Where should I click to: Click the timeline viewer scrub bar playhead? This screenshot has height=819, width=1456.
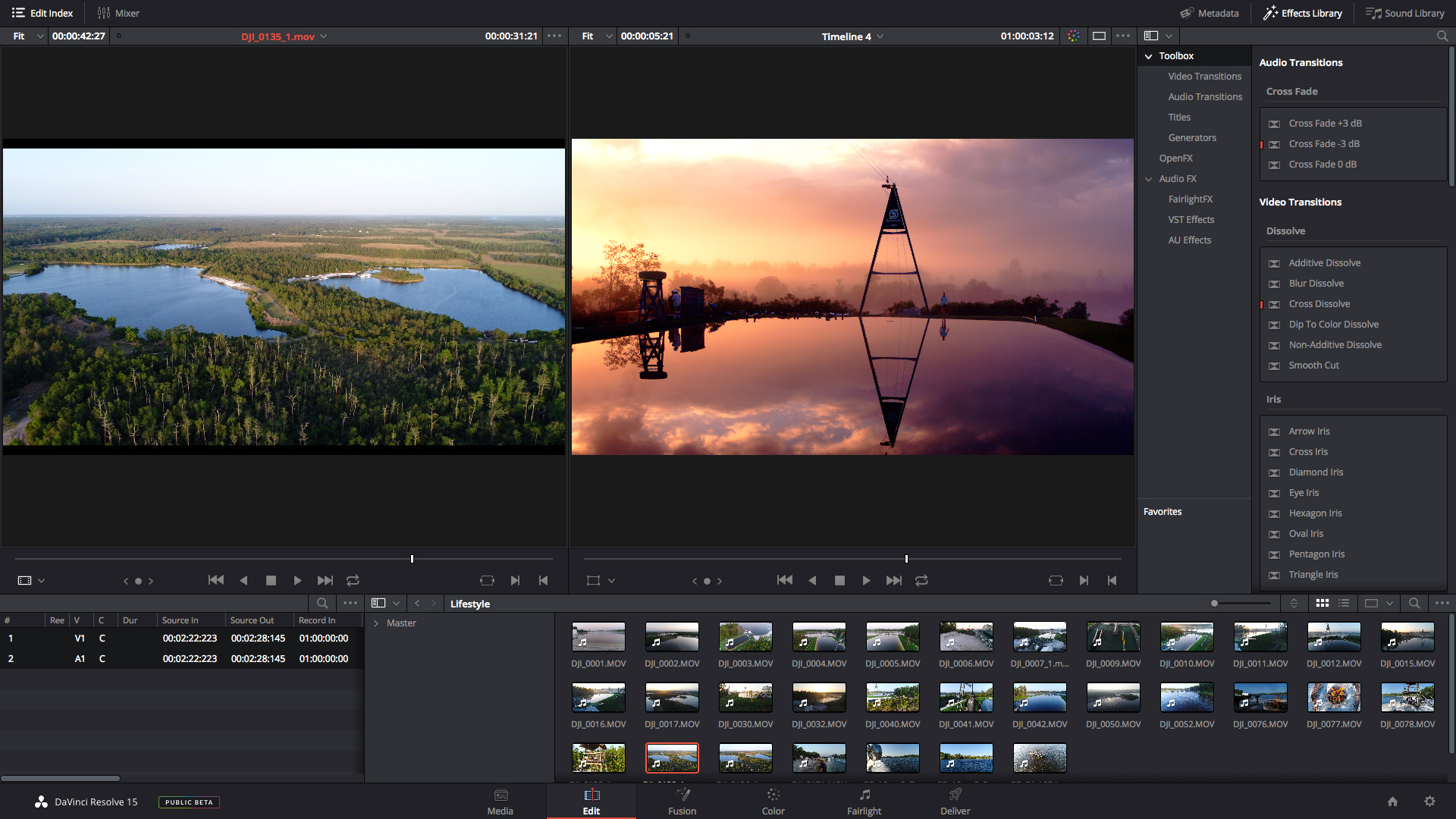click(x=906, y=559)
